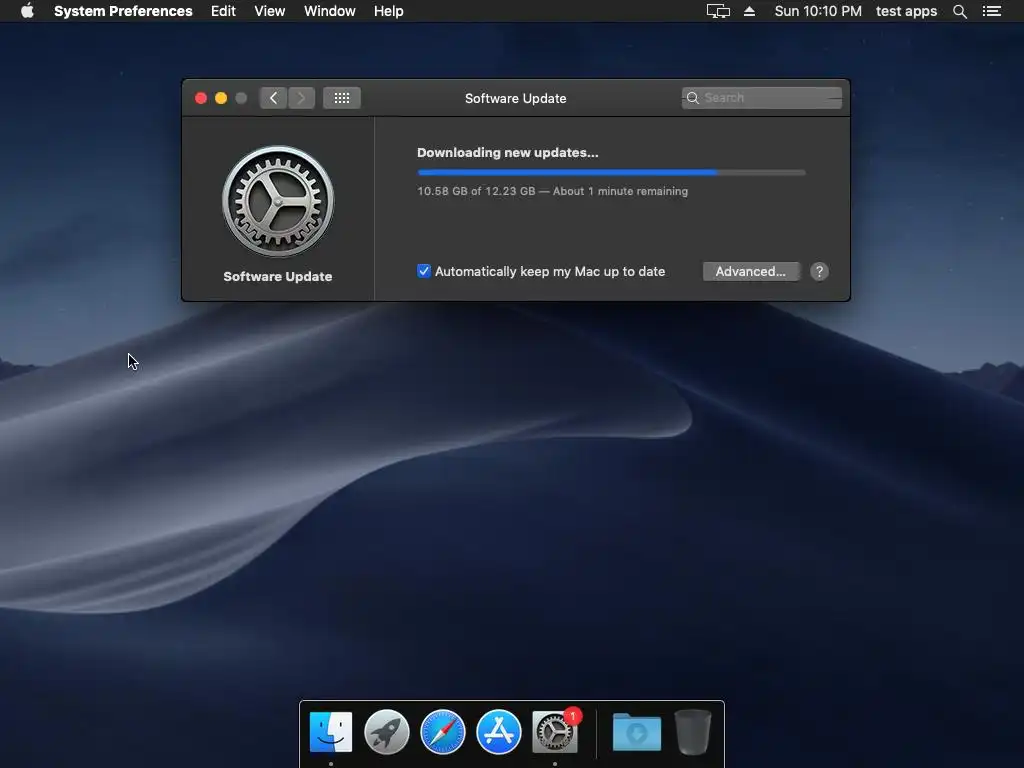Viewport: 1024px width, 768px height.
Task: Open Spotlight search magnifier icon
Action: (959, 11)
